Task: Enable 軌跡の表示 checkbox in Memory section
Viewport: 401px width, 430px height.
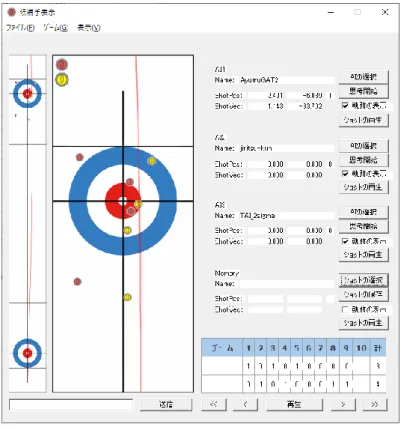Action: [x=345, y=310]
